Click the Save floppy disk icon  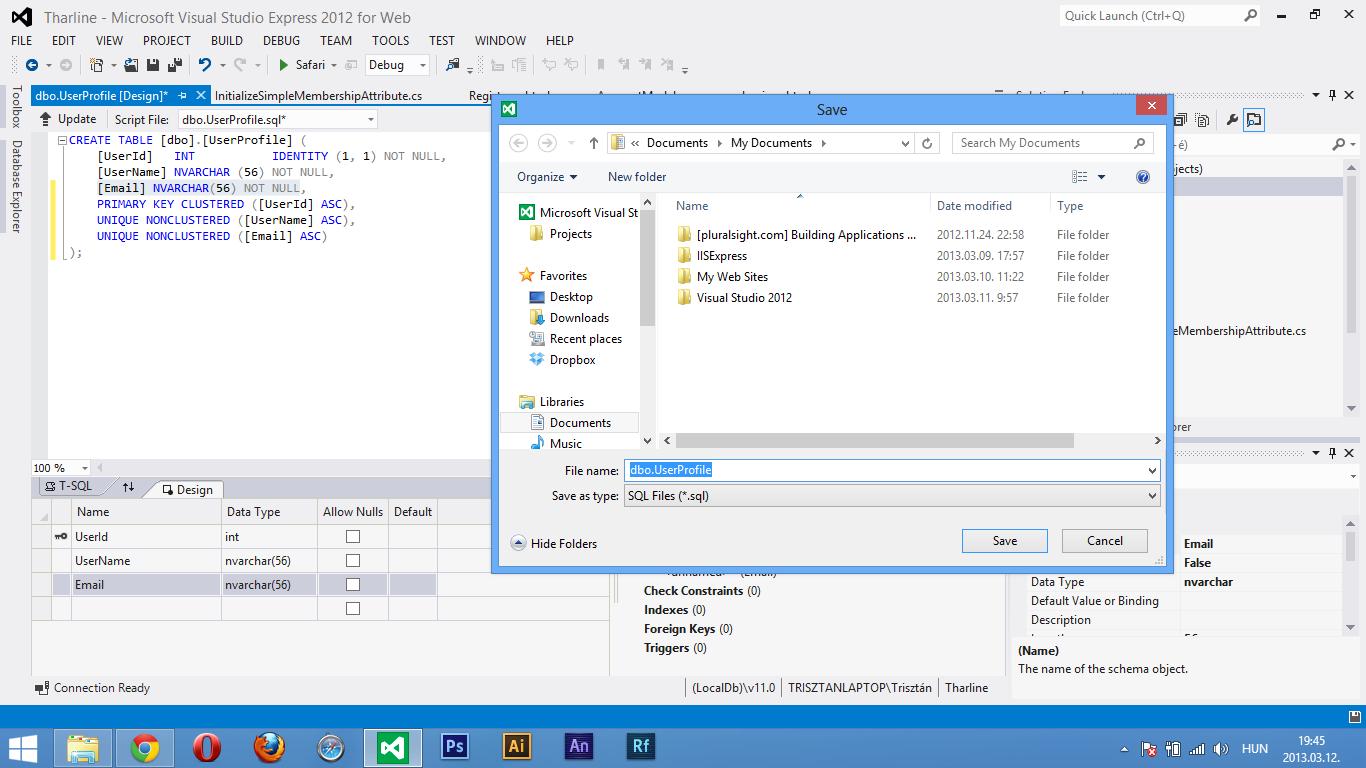153,65
